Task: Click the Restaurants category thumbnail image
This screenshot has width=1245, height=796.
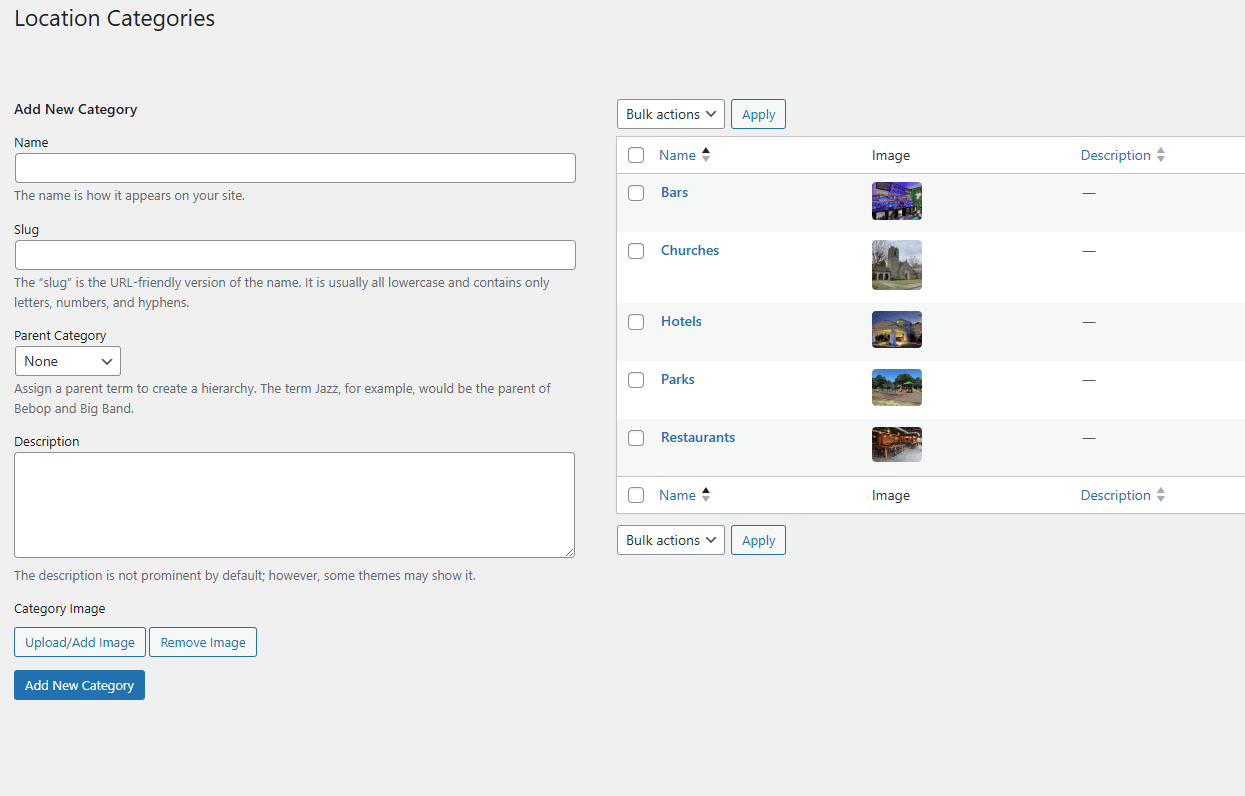Action: [896, 445]
